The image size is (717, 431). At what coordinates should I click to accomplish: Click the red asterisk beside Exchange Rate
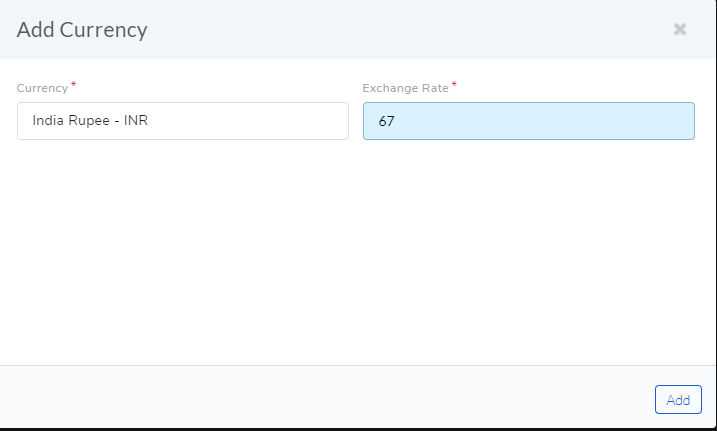(454, 85)
